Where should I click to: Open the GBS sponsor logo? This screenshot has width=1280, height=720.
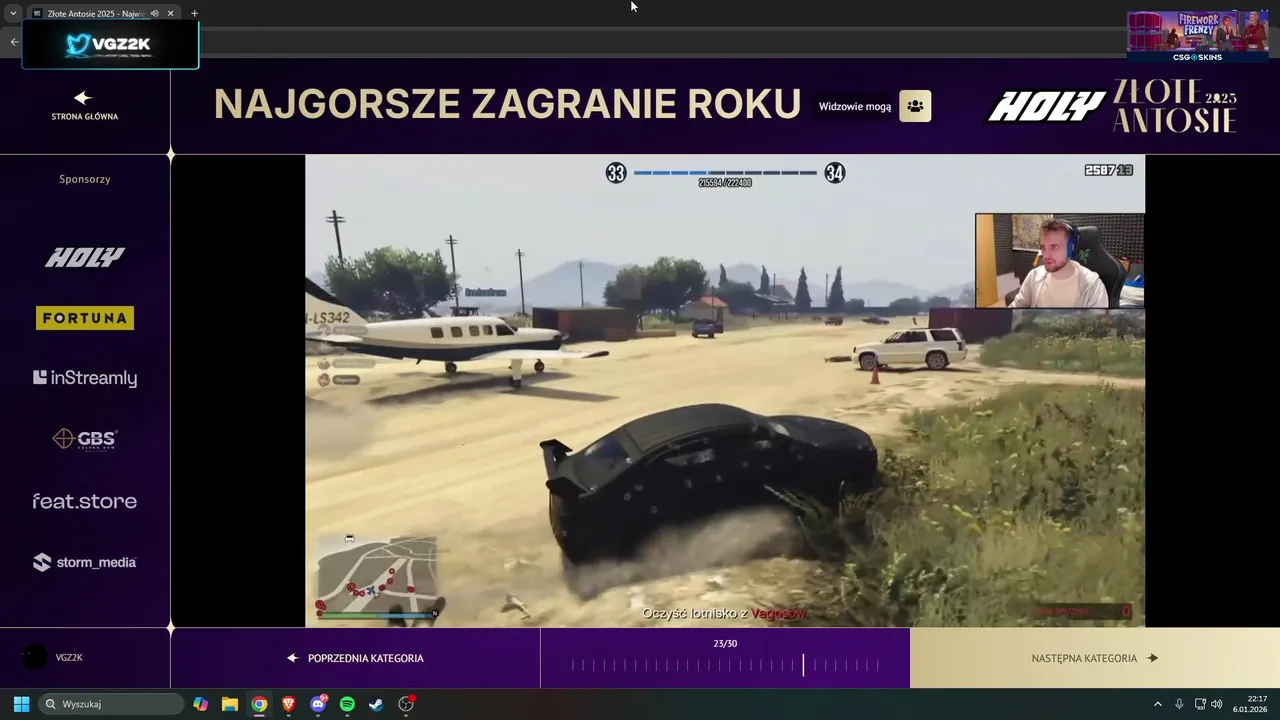coord(85,439)
